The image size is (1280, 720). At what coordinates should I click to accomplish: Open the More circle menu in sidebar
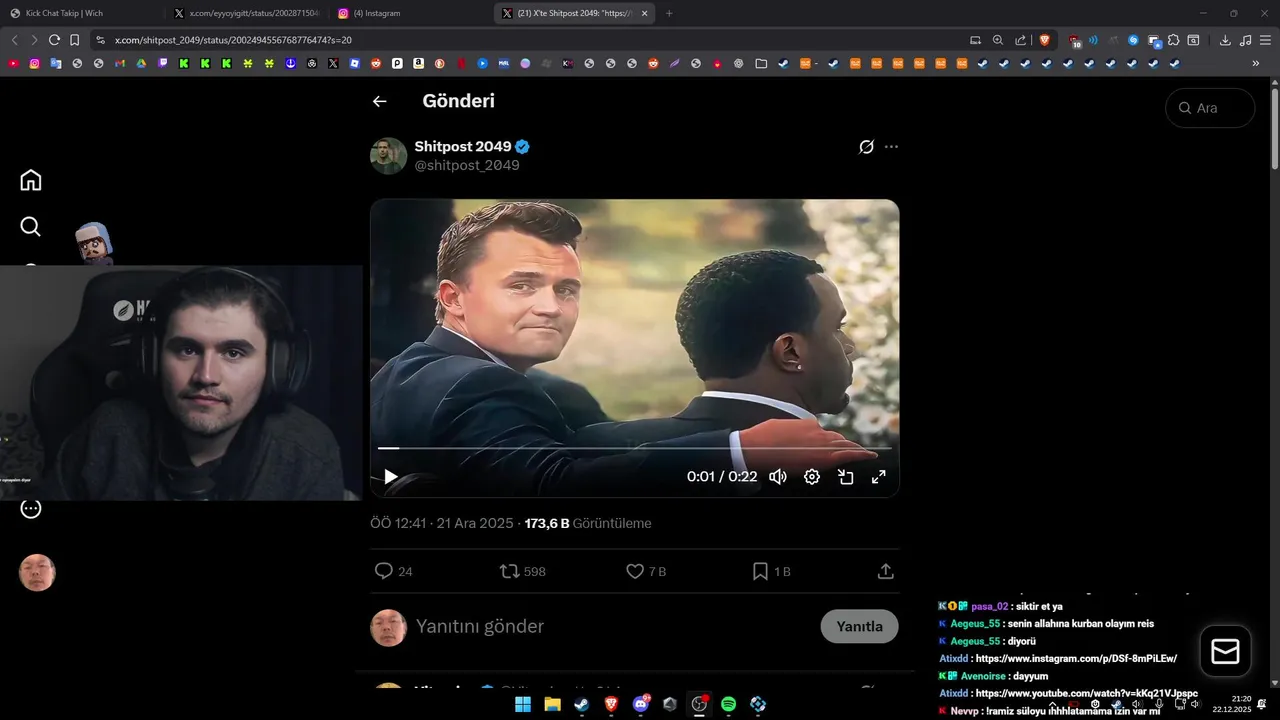click(x=31, y=509)
